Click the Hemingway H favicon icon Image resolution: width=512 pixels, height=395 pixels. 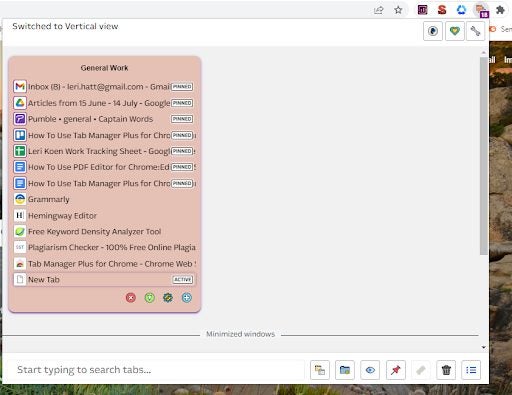20,216
